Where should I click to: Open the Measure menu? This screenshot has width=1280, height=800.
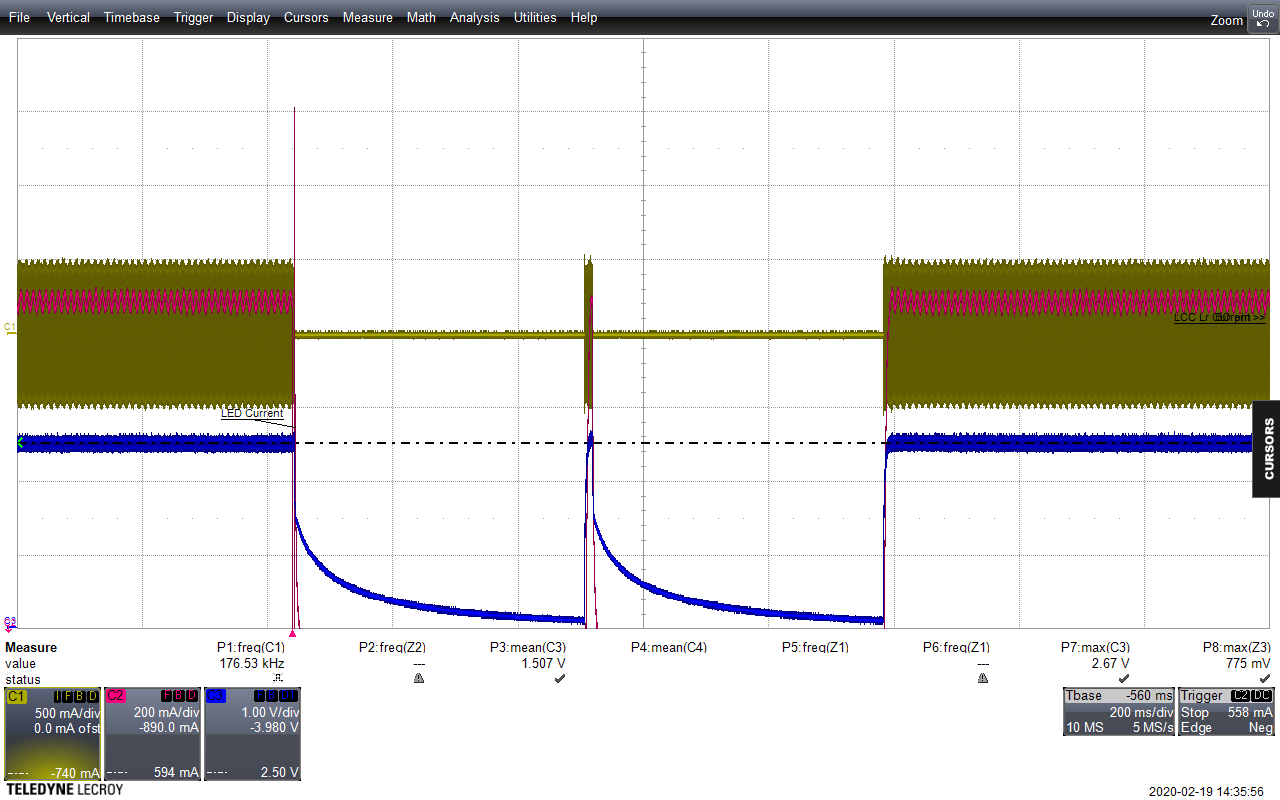(367, 17)
